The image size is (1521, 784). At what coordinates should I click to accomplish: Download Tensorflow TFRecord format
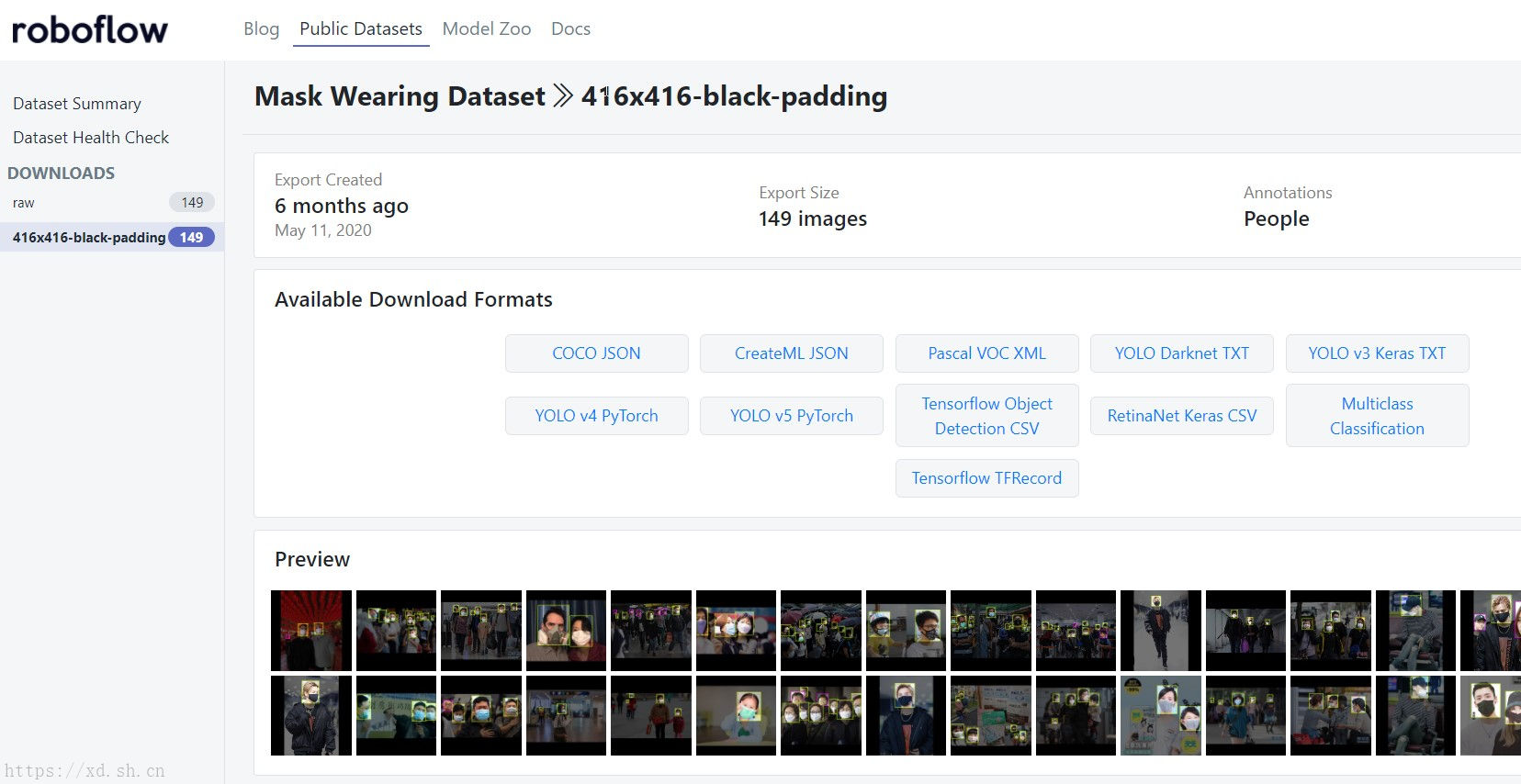986,478
